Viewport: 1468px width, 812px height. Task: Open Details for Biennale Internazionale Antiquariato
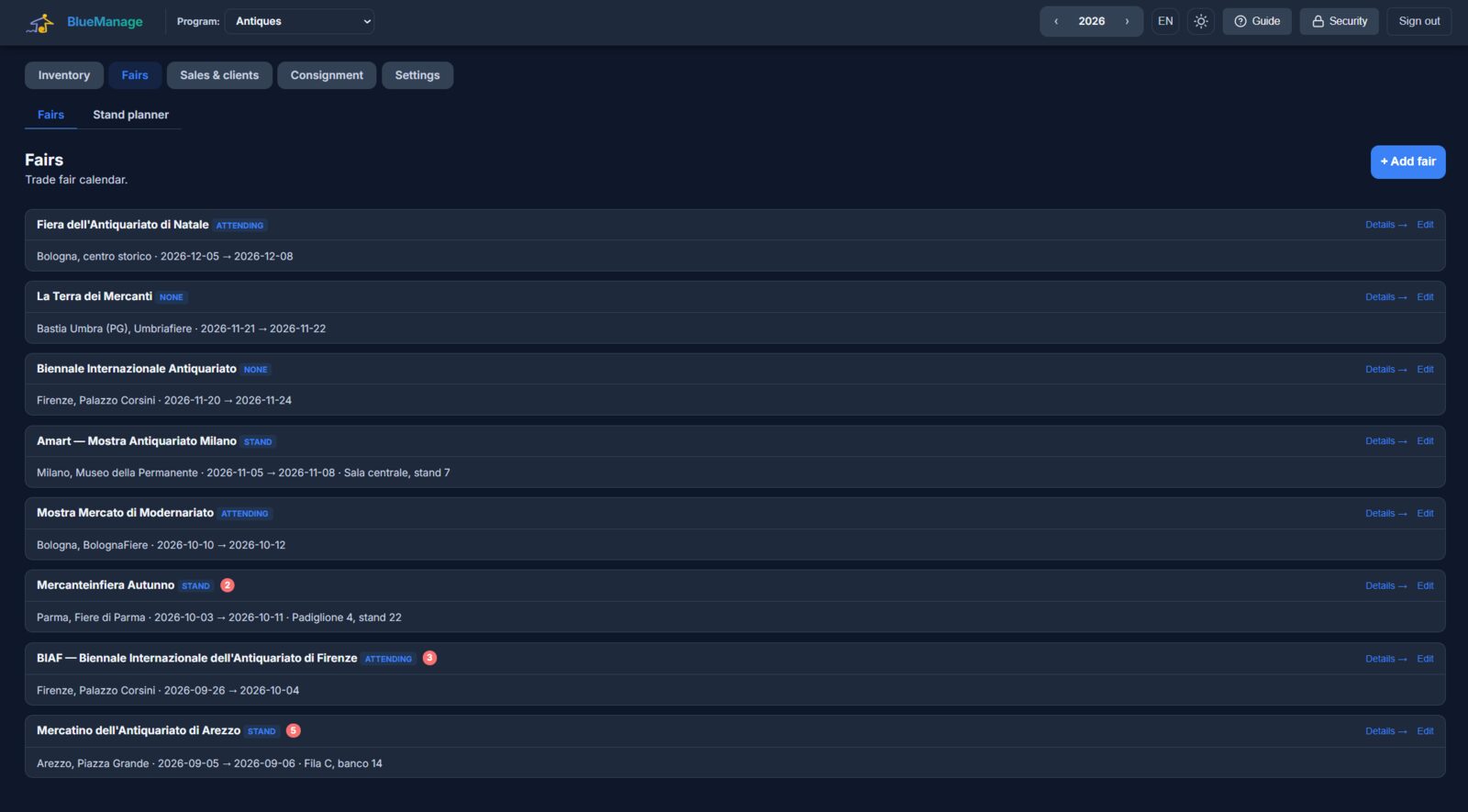pos(1385,370)
